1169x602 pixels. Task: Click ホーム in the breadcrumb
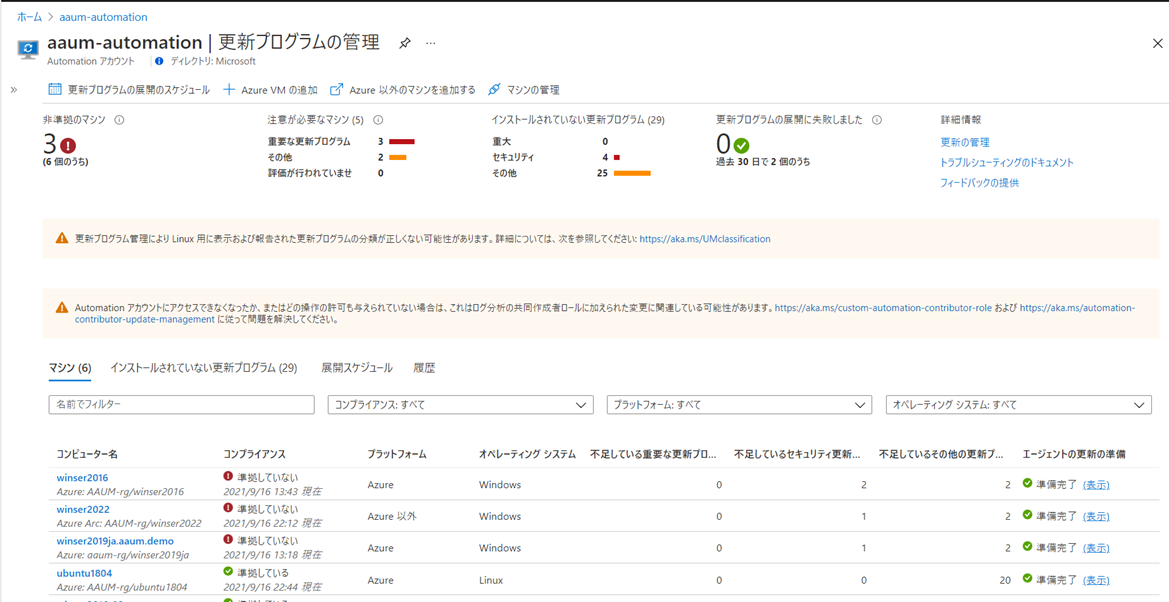tap(29, 17)
